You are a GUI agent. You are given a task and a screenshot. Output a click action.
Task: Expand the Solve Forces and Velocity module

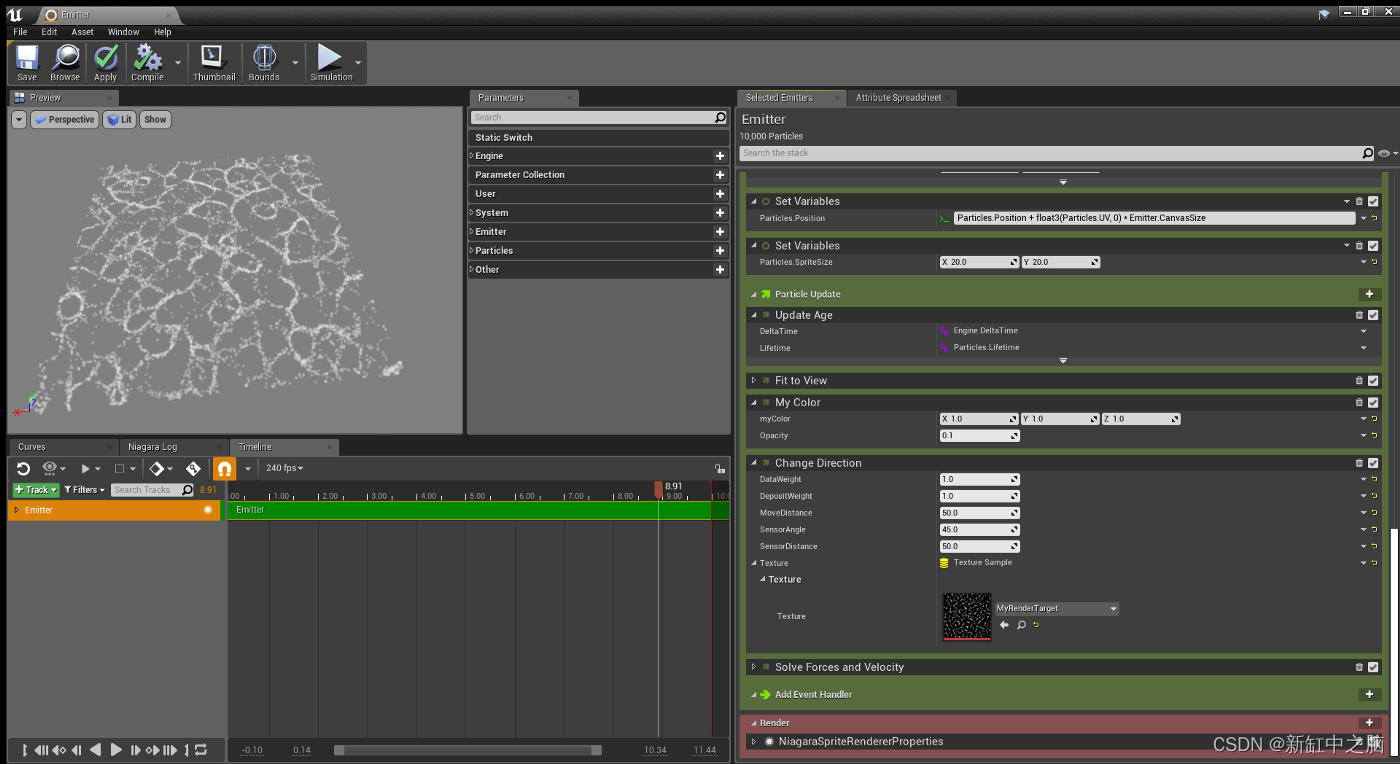click(754, 667)
